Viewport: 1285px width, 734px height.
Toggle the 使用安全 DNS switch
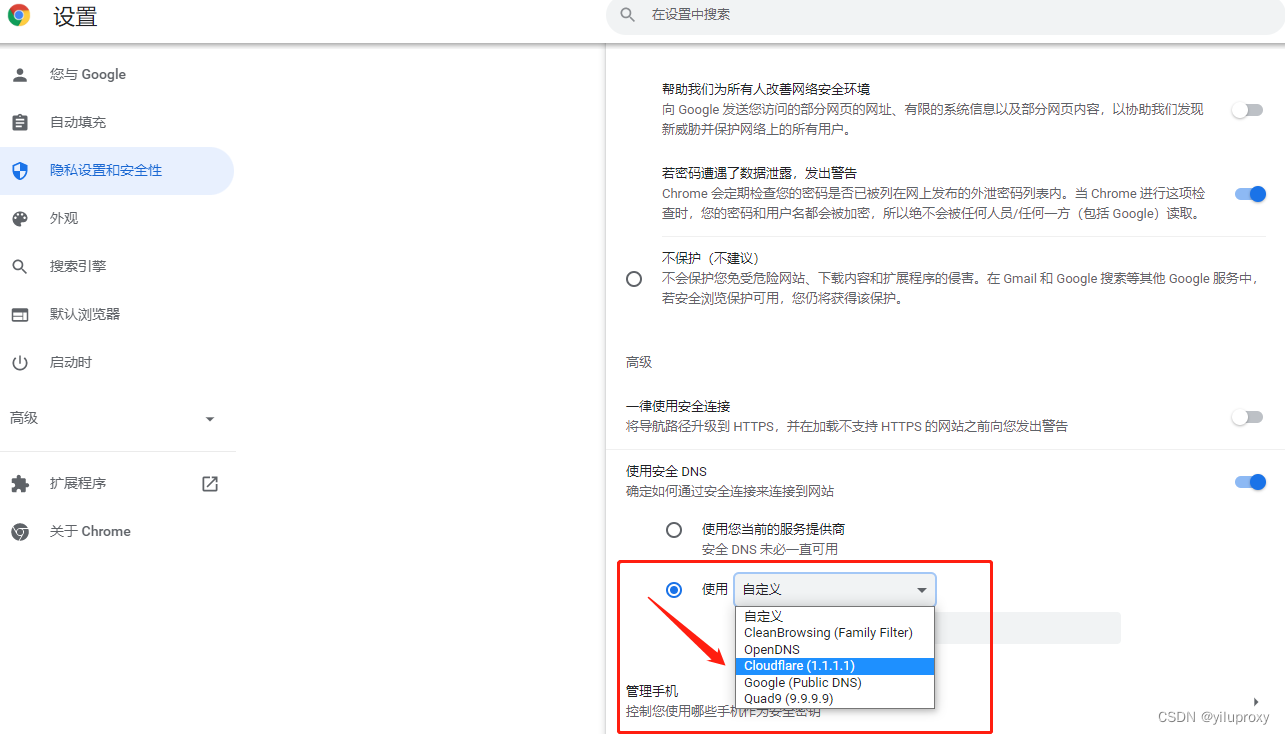click(1250, 482)
